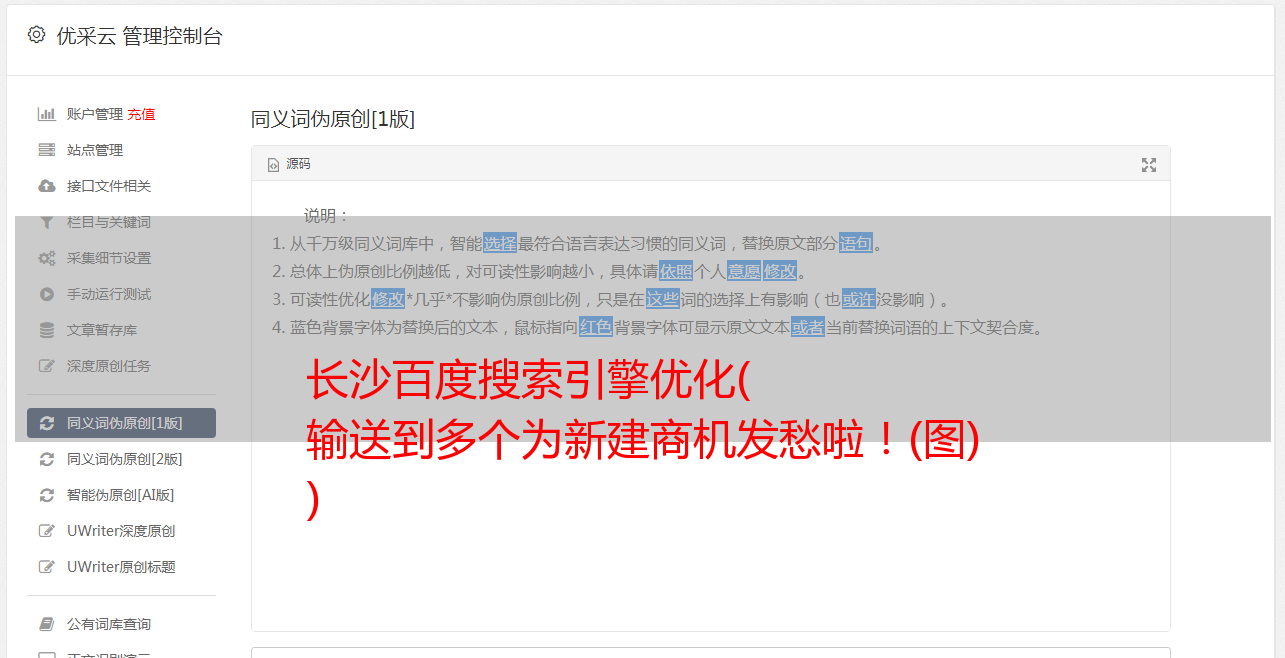Click the book icon for 公有词库查询
The image size is (1285, 658).
pos(46,624)
